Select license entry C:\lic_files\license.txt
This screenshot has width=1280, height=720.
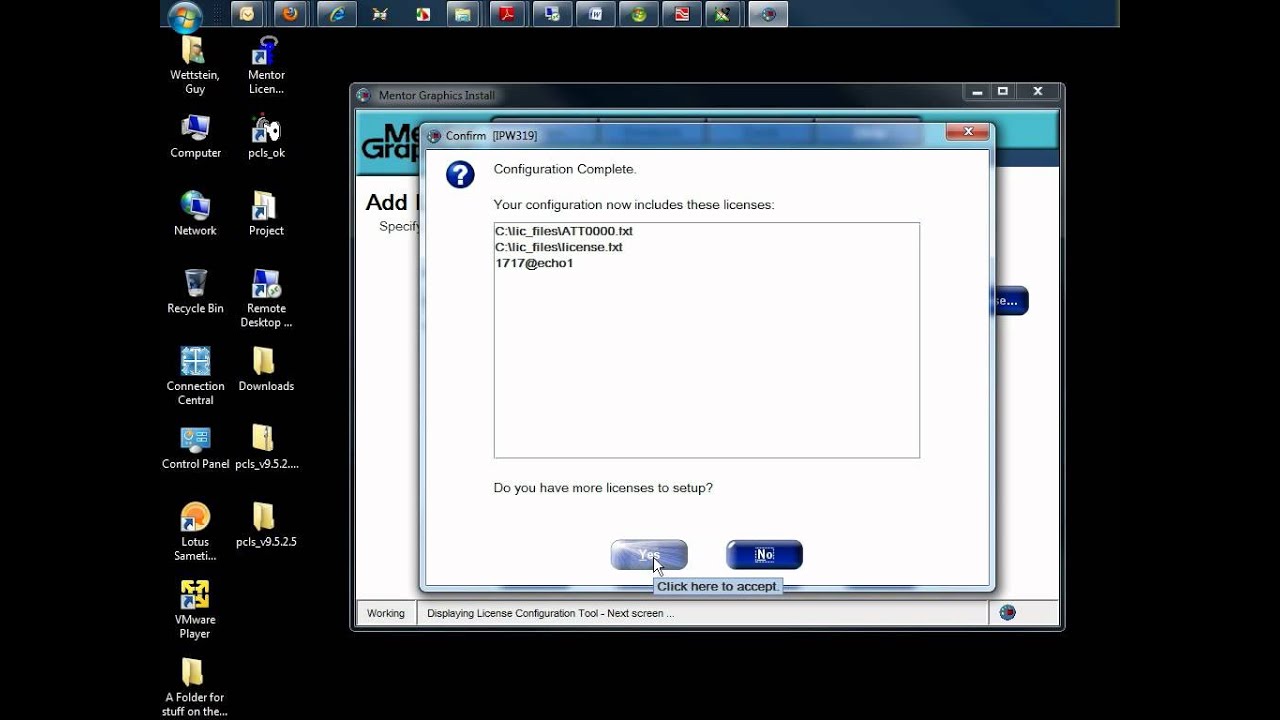559,247
